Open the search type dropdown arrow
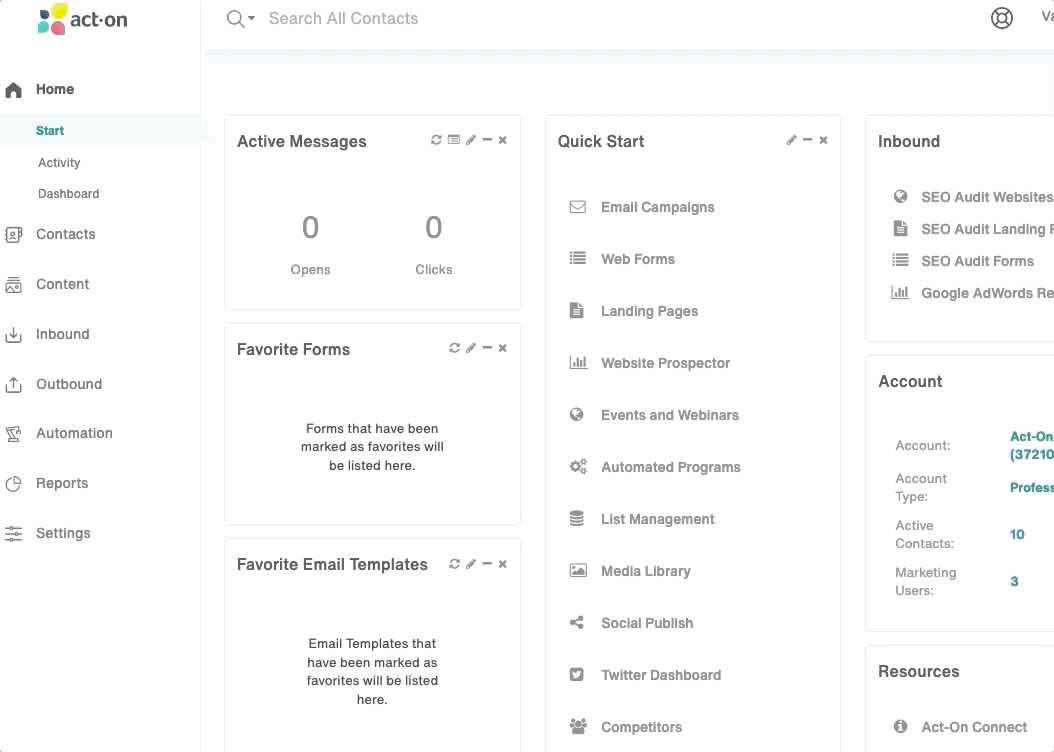This screenshot has height=752, width=1054. tap(251, 18)
